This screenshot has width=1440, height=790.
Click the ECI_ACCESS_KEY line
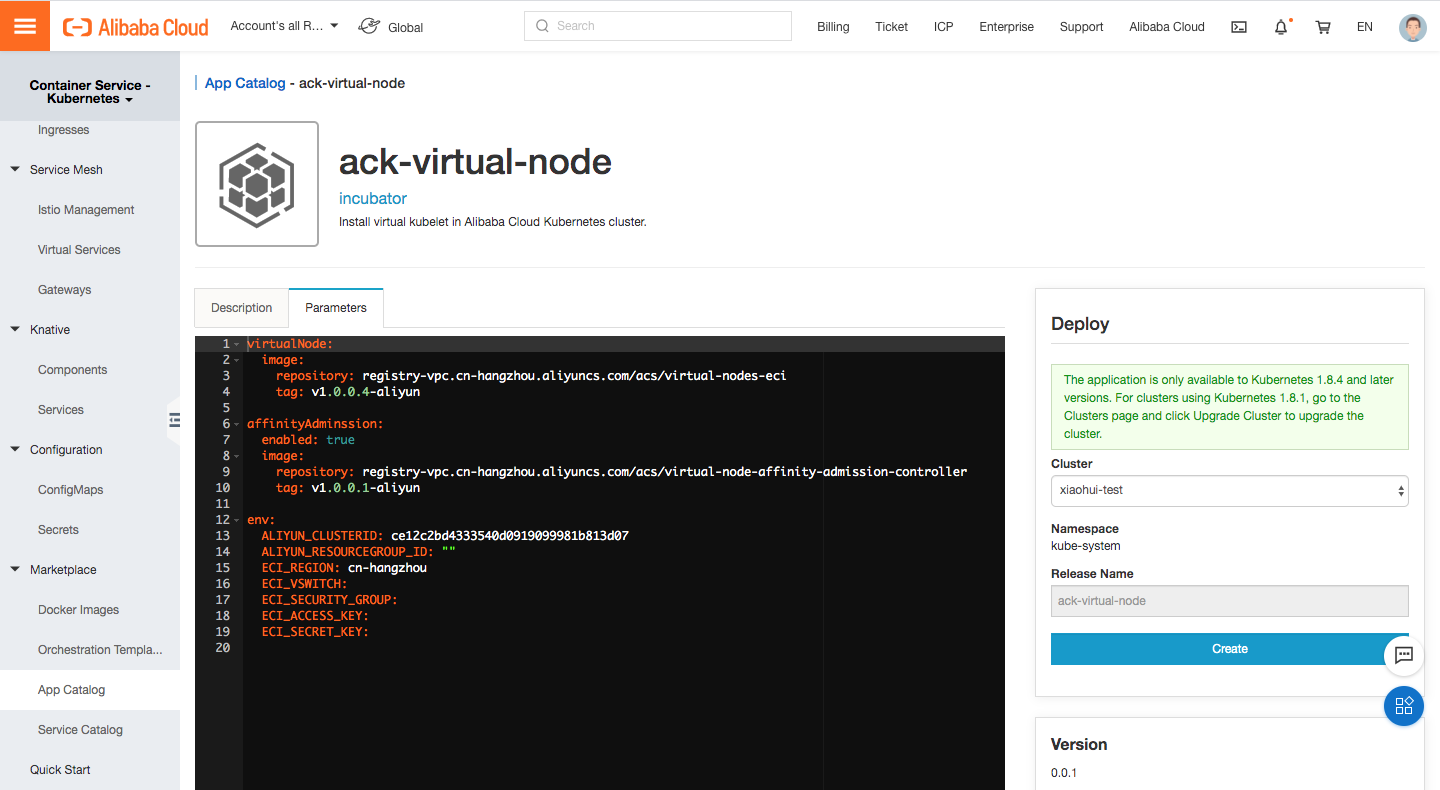316,616
